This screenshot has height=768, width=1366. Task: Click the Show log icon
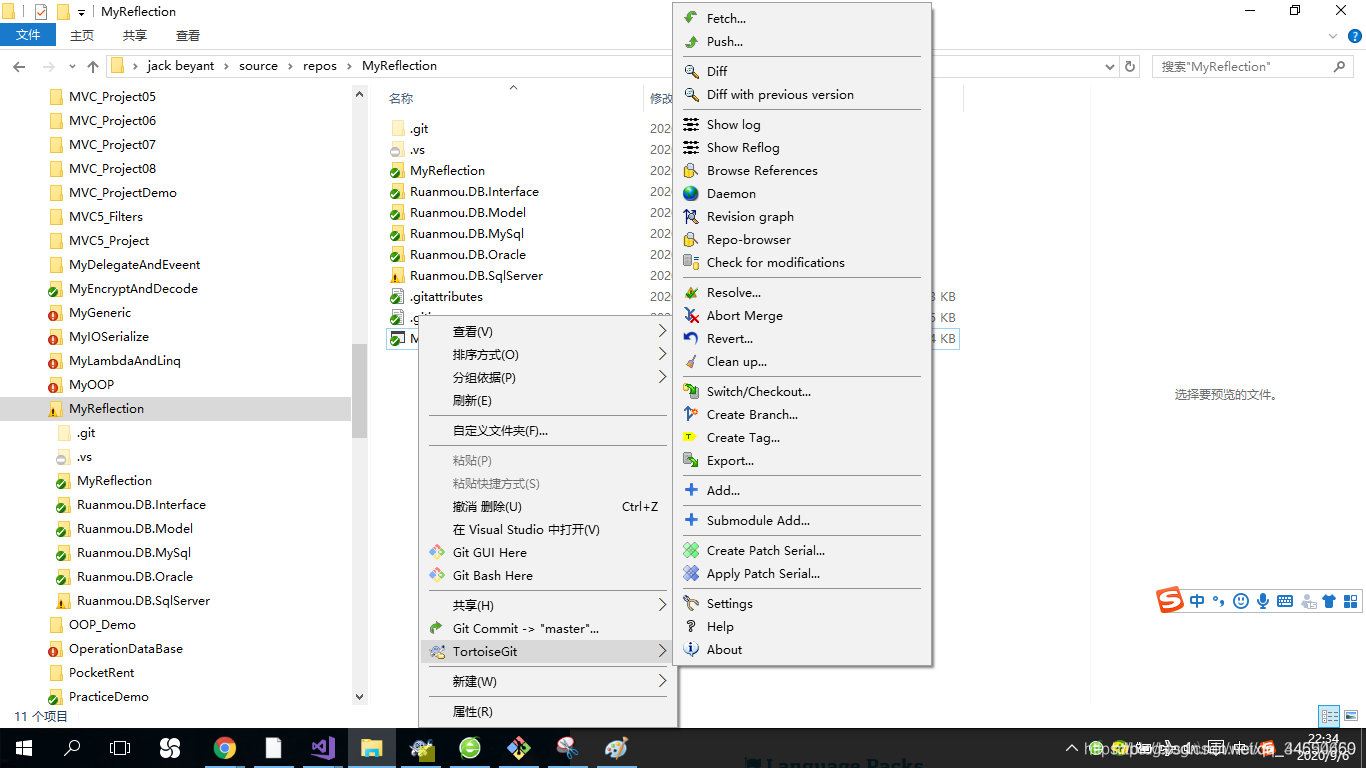(691, 124)
